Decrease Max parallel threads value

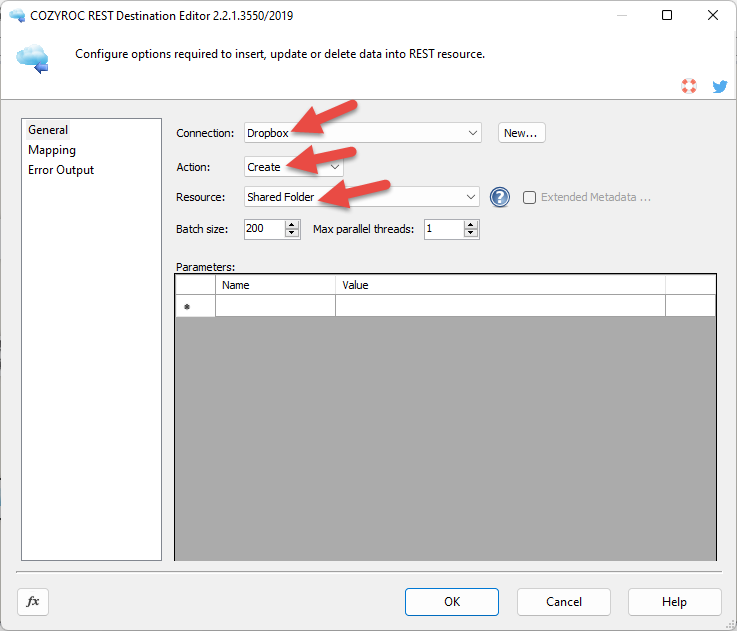470,234
